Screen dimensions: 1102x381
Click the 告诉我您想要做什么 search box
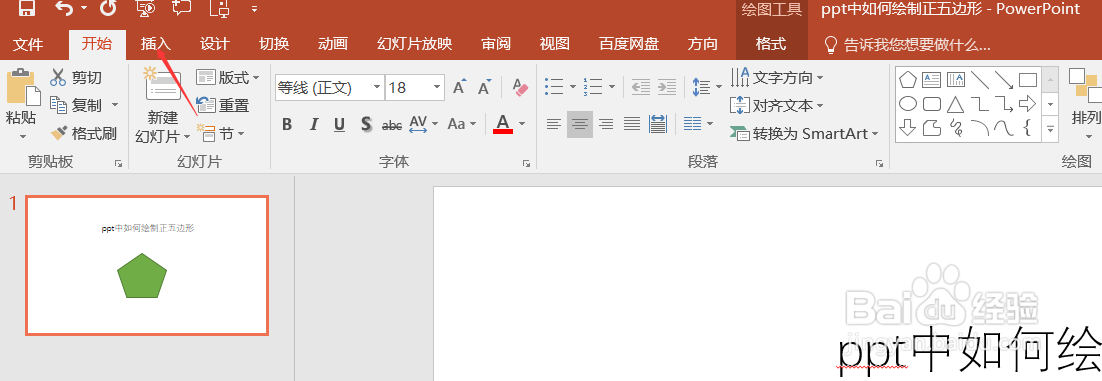pyautogui.click(x=907, y=45)
